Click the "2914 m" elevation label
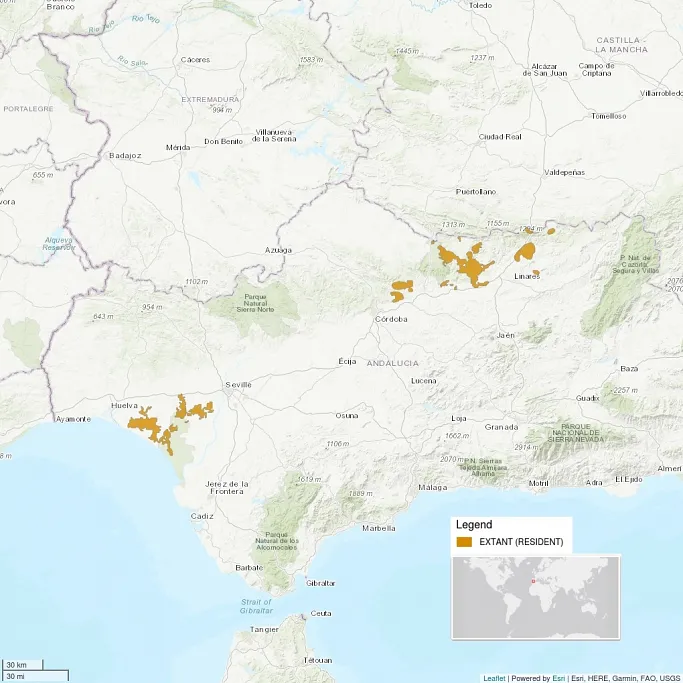The width and height of the screenshot is (683, 683). pyautogui.click(x=527, y=447)
